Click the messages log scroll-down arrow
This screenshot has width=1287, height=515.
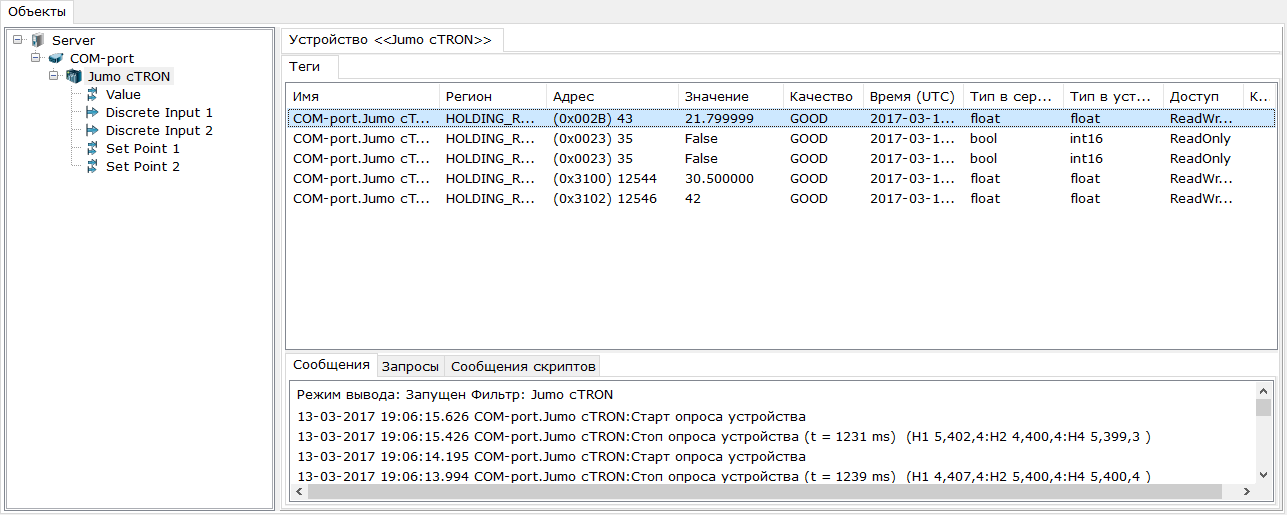pyautogui.click(x=1264, y=474)
